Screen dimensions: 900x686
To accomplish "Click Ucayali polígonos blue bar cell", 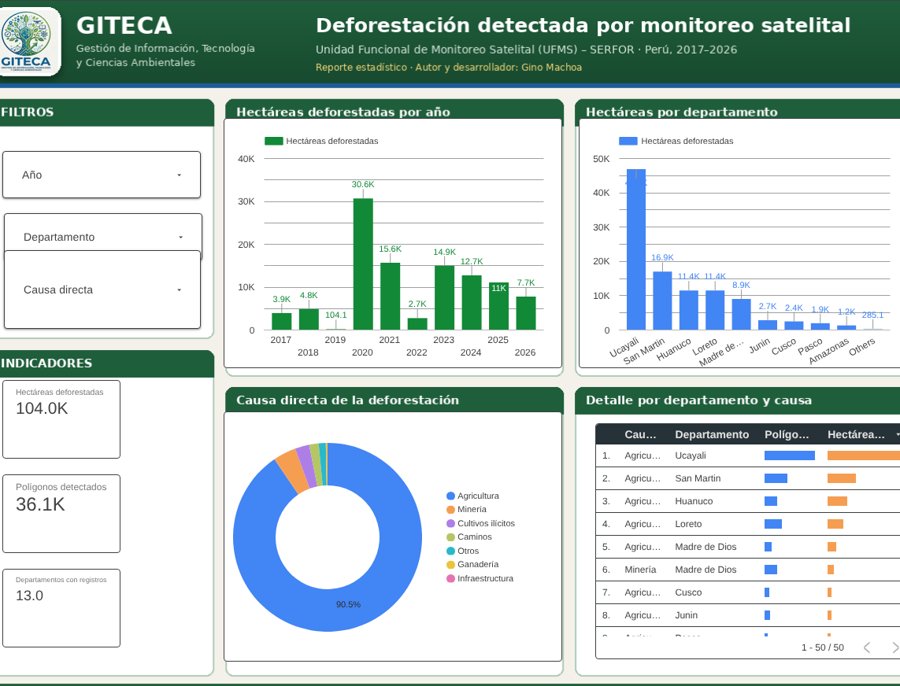I will click(x=789, y=455).
